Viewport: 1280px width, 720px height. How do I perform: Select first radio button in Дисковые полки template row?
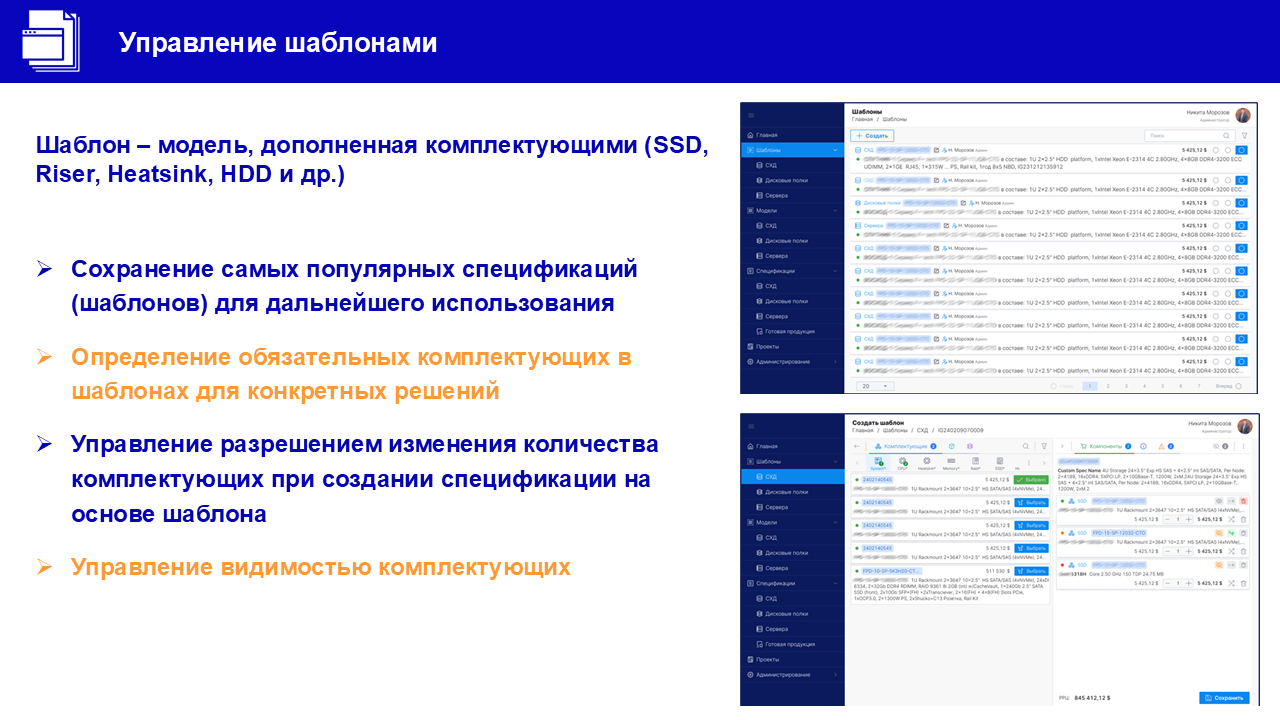1216,203
